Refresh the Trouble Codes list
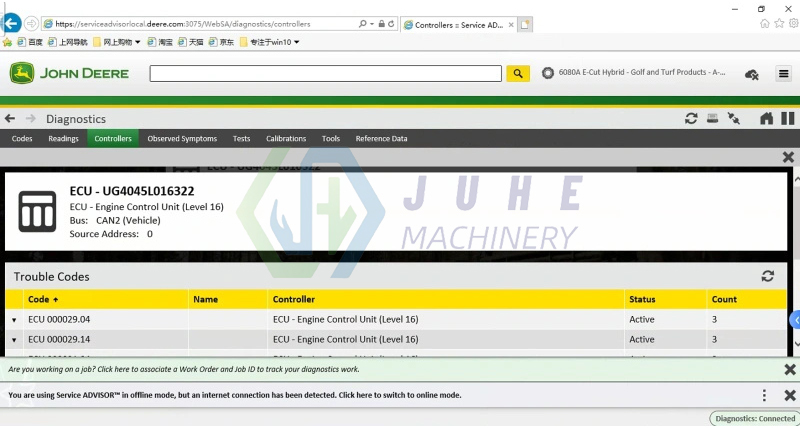The width and height of the screenshot is (800, 428). coord(767,276)
